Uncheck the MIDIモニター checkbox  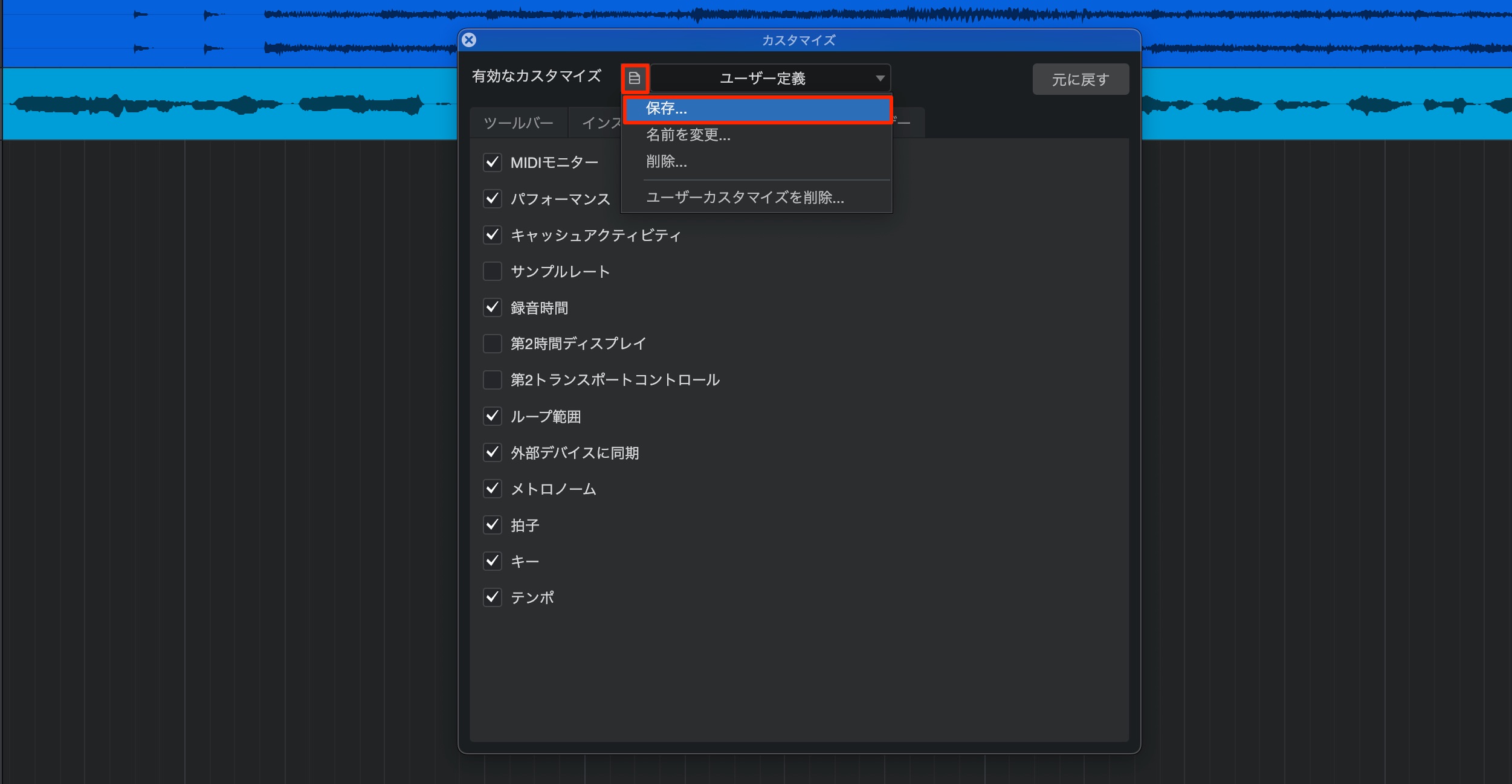click(493, 162)
